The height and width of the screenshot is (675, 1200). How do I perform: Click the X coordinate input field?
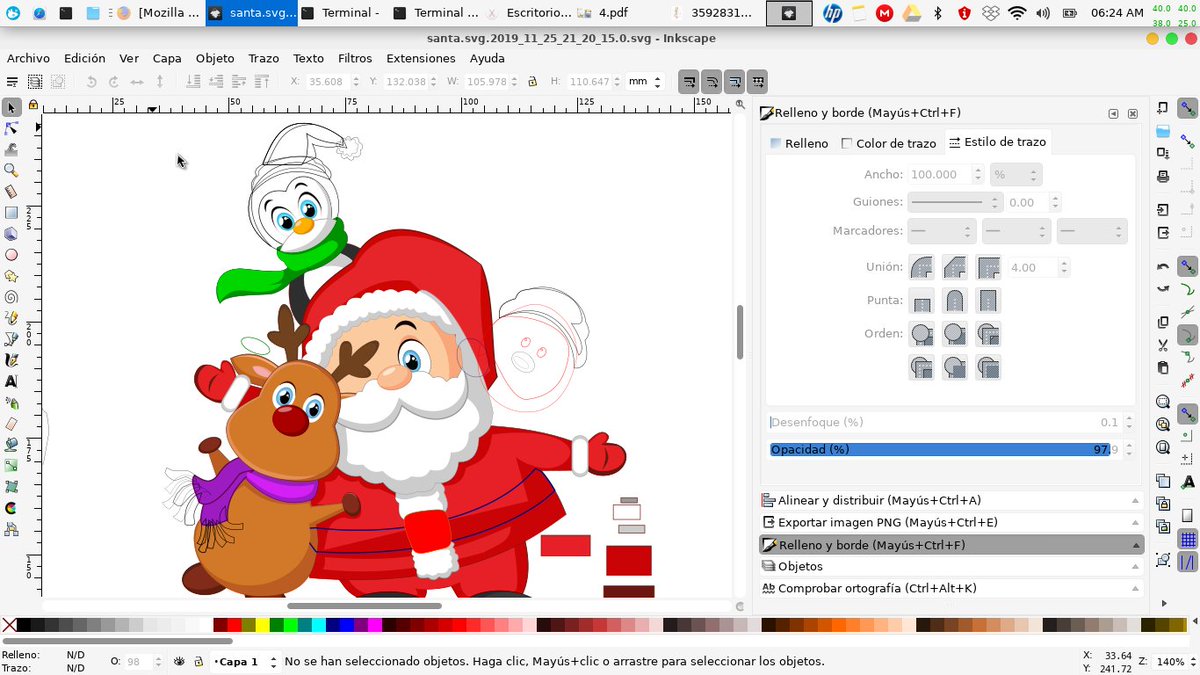coord(326,82)
